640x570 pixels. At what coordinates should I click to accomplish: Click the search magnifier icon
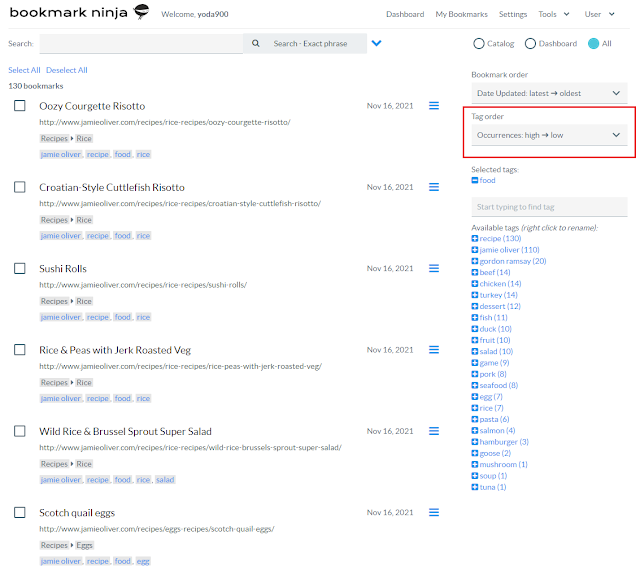tap(256, 43)
